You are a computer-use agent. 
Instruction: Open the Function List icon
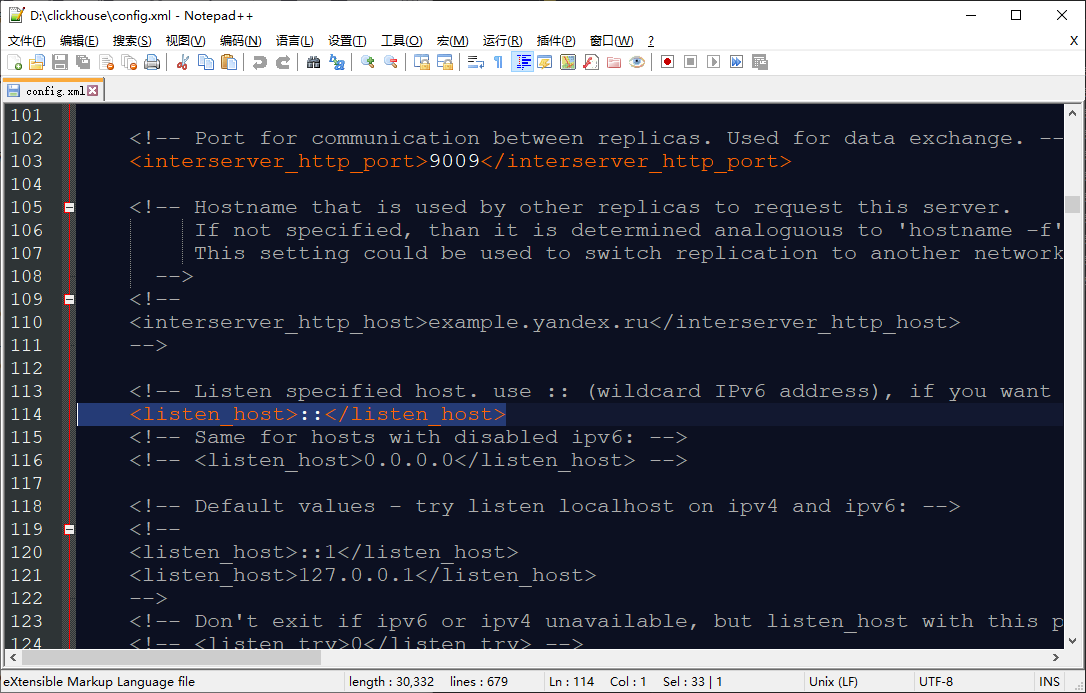[x=591, y=62]
